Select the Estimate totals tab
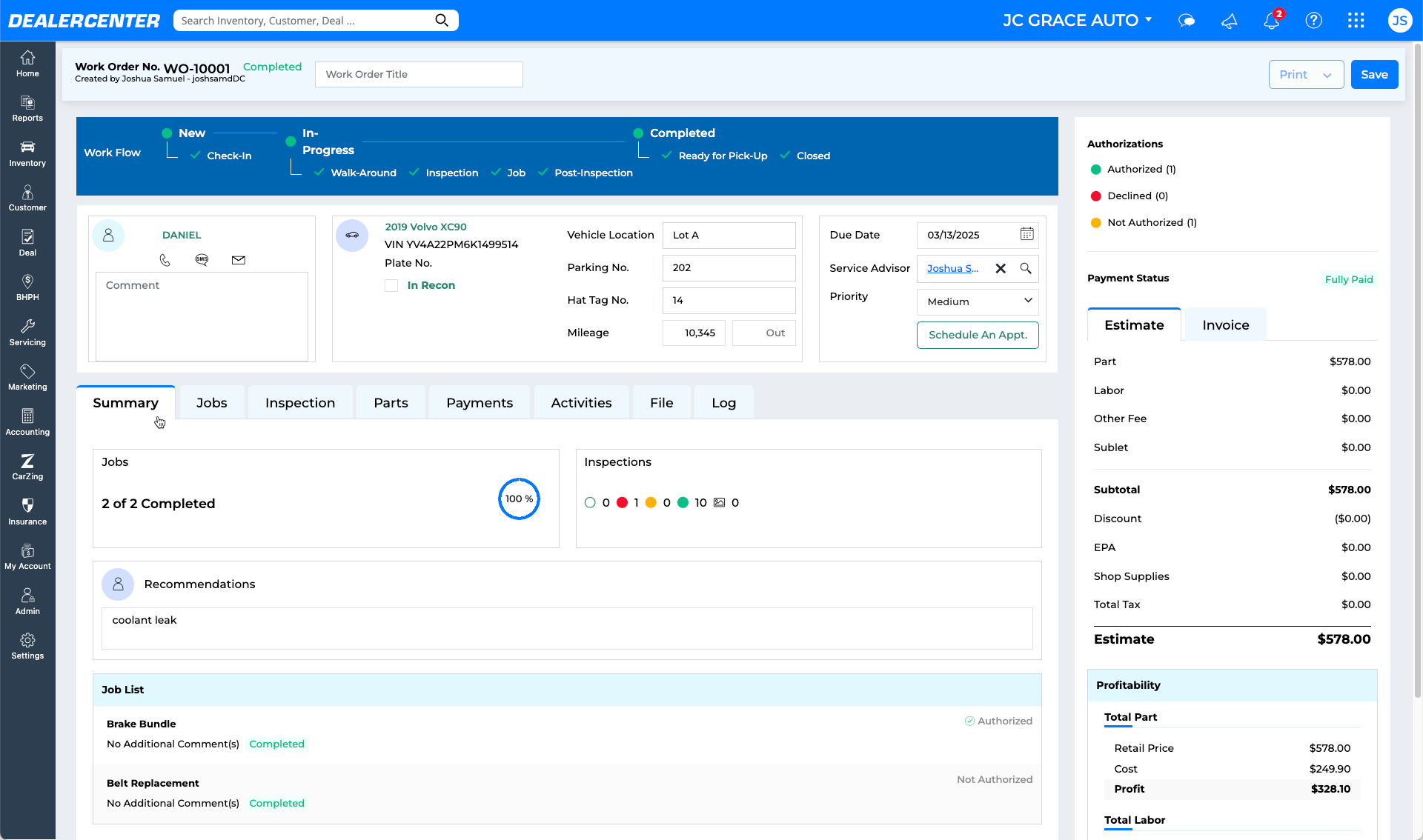The height and width of the screenshot is (840, 1423). click(x=1134, y=324)
